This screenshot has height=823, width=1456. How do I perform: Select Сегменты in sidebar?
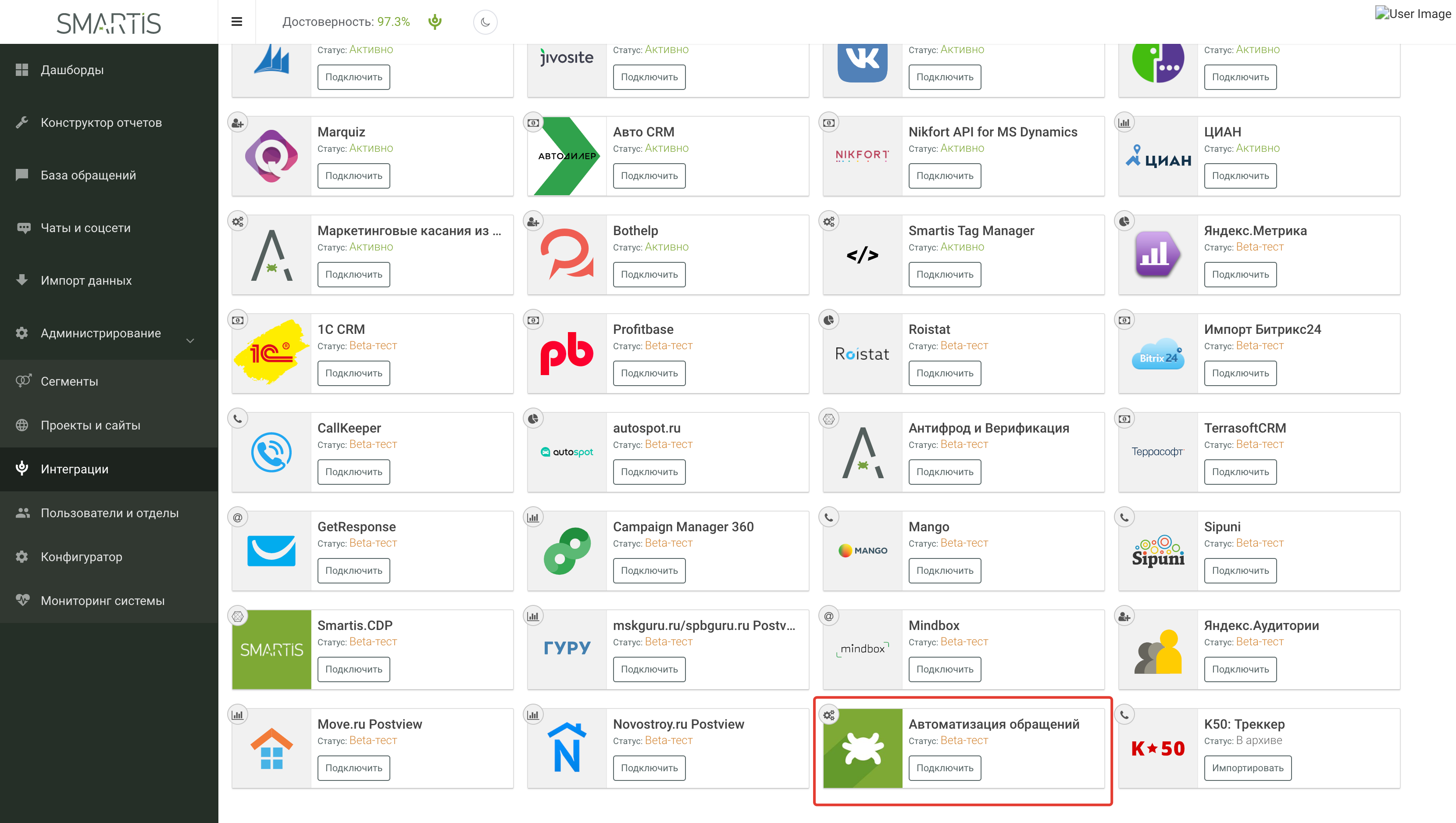[69, 382]
